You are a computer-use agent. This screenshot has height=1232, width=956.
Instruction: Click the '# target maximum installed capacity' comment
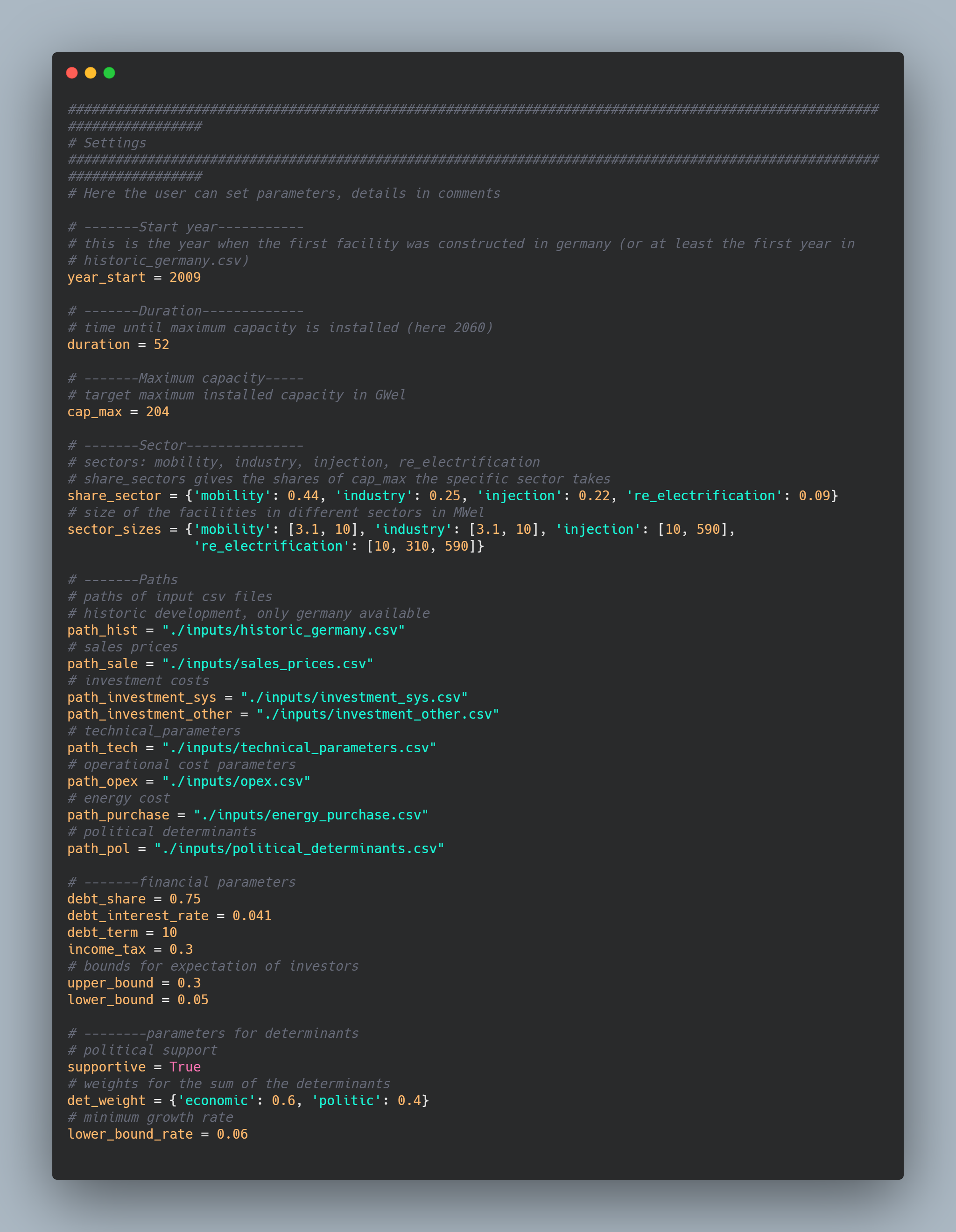click(x=237, y=395)
